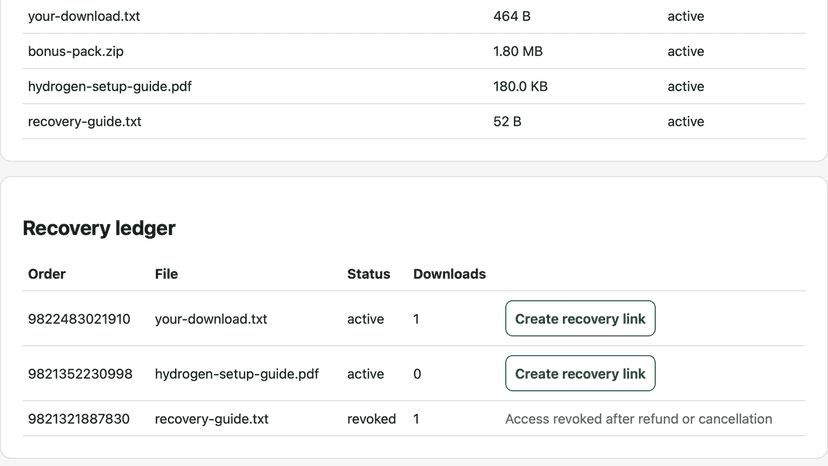Select recovery-guide.txt in the files list

[84, 122]
